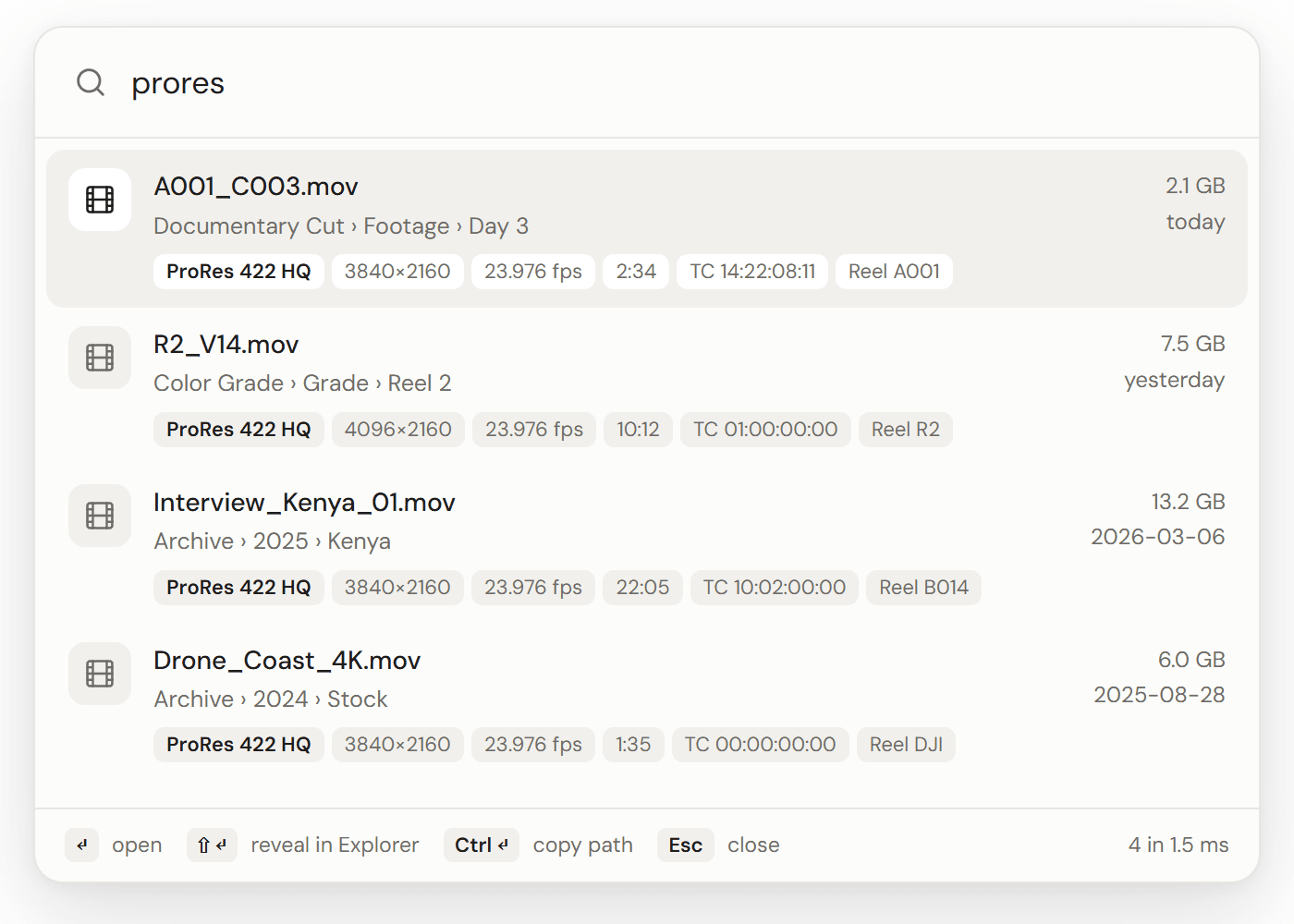Viewport: 1294px width, 924px height.
Task: Click the 6.0 GB file size
Action: pyautogui.click(x=1191, y=660)
